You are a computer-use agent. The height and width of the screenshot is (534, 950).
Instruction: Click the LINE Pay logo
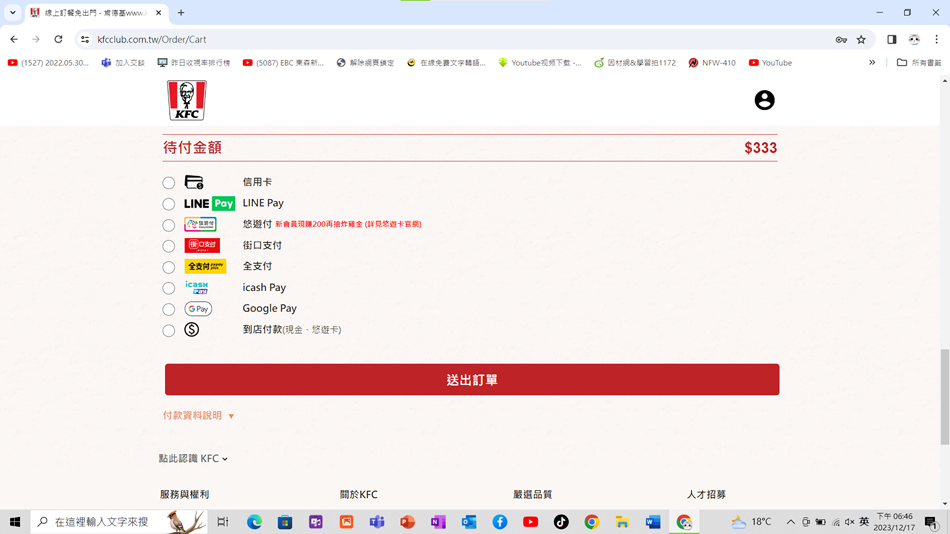click(209, 204)
